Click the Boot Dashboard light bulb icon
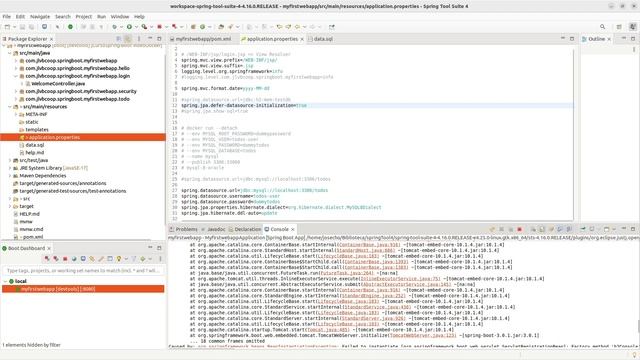Image resolution: width=640 pixels, height=360 pixels. (x=119, y=259)
